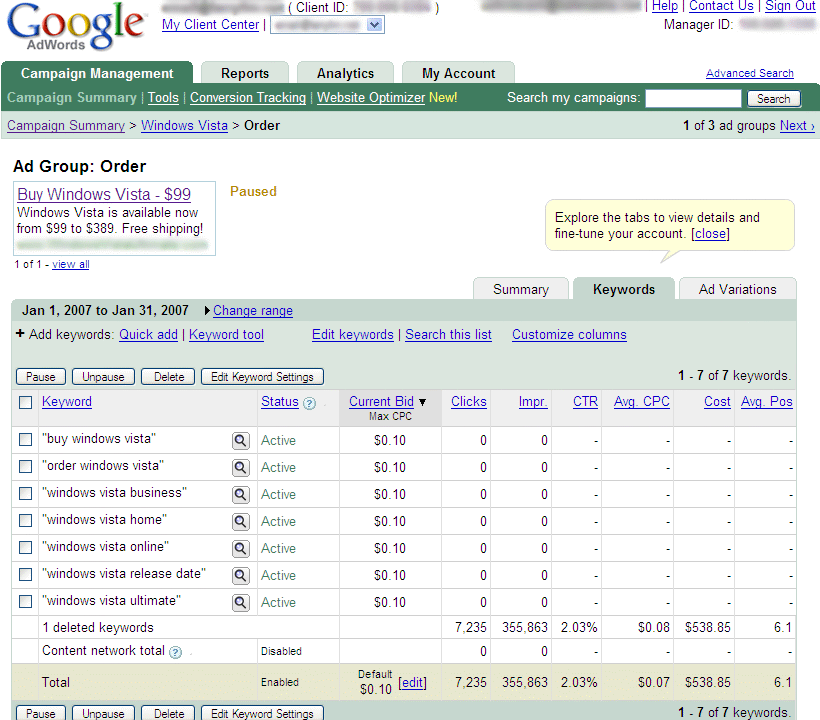
Task: Click the Google AdWords logo
Action: click(75, 26)
